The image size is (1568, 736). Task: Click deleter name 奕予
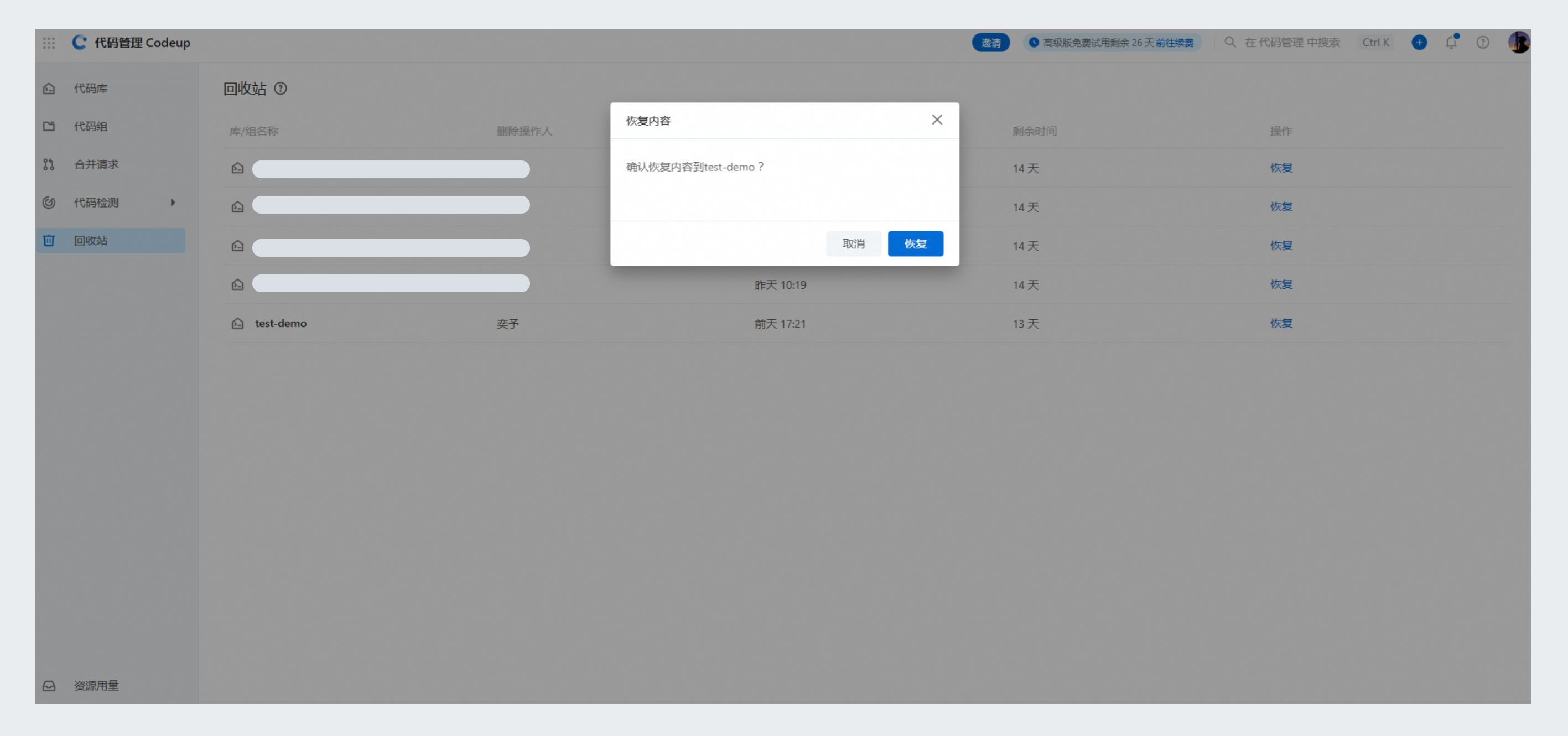pyautogui.click(x=508, y=324)
